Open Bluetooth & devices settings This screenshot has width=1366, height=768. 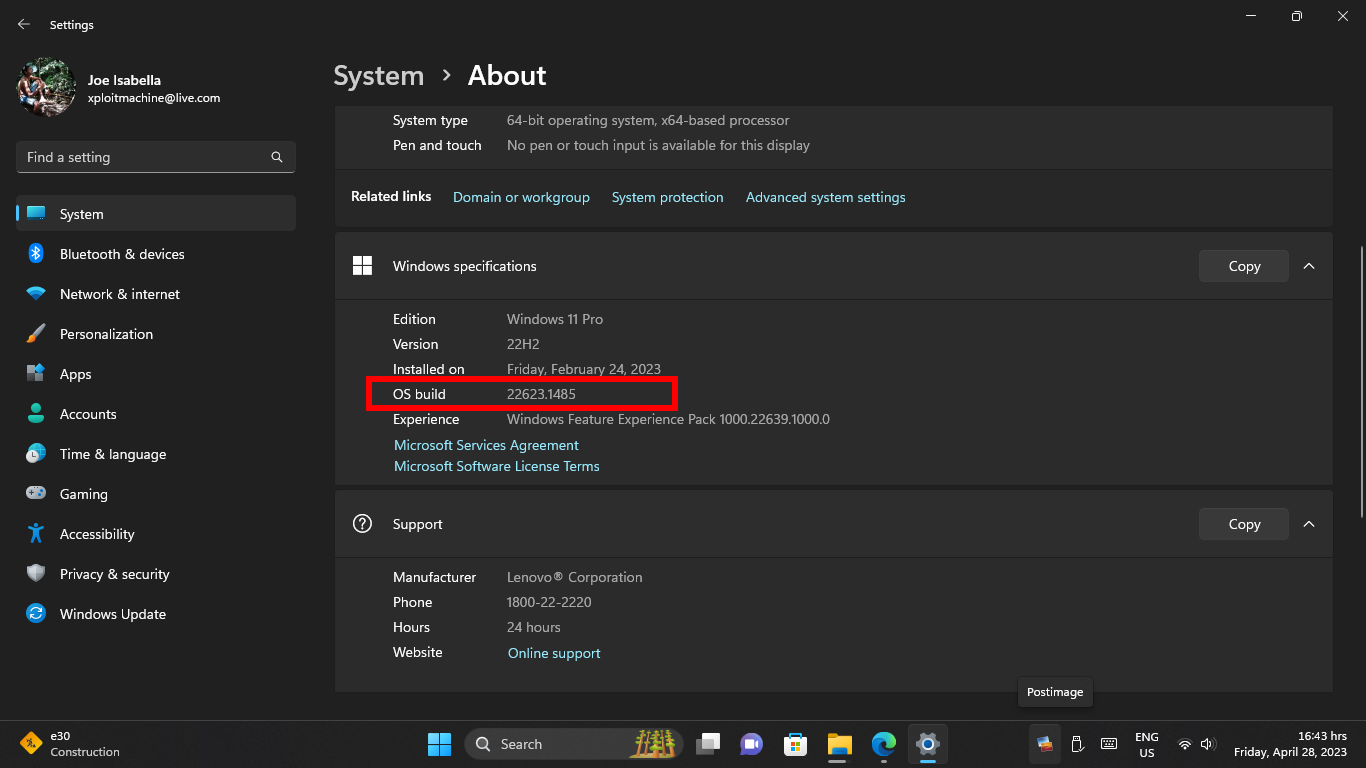(x=156, y=254)
